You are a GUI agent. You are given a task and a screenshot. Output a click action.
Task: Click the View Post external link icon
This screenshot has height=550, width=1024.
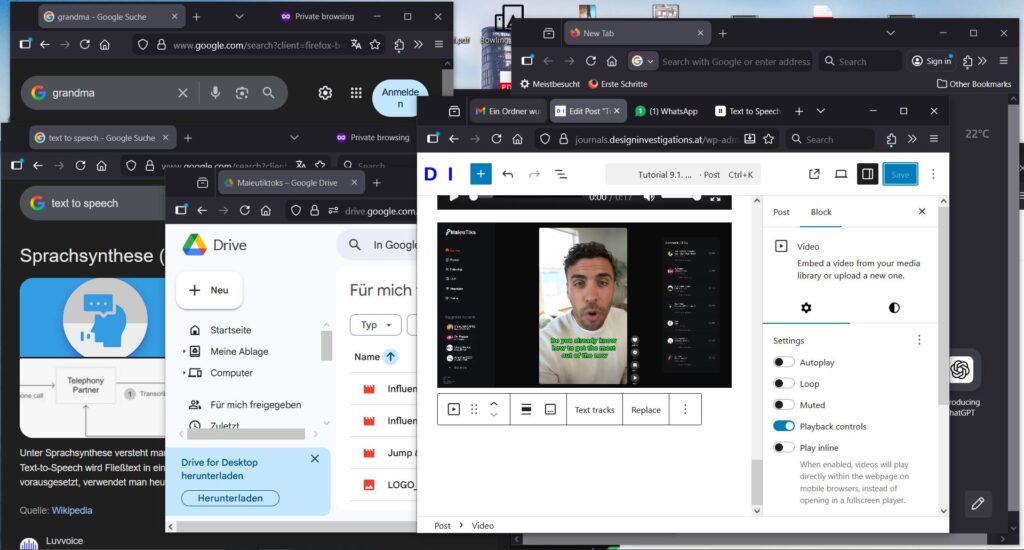coord(814,174)
